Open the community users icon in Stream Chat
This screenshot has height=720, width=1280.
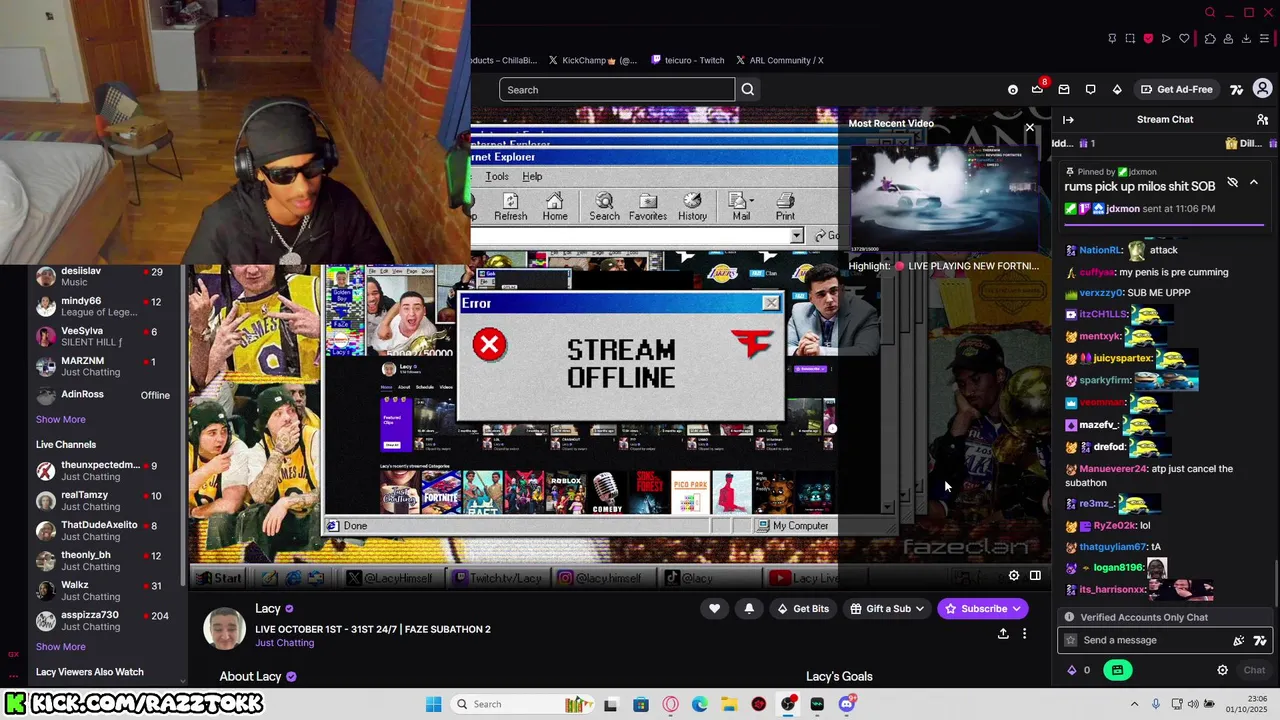pos(1262,119)
